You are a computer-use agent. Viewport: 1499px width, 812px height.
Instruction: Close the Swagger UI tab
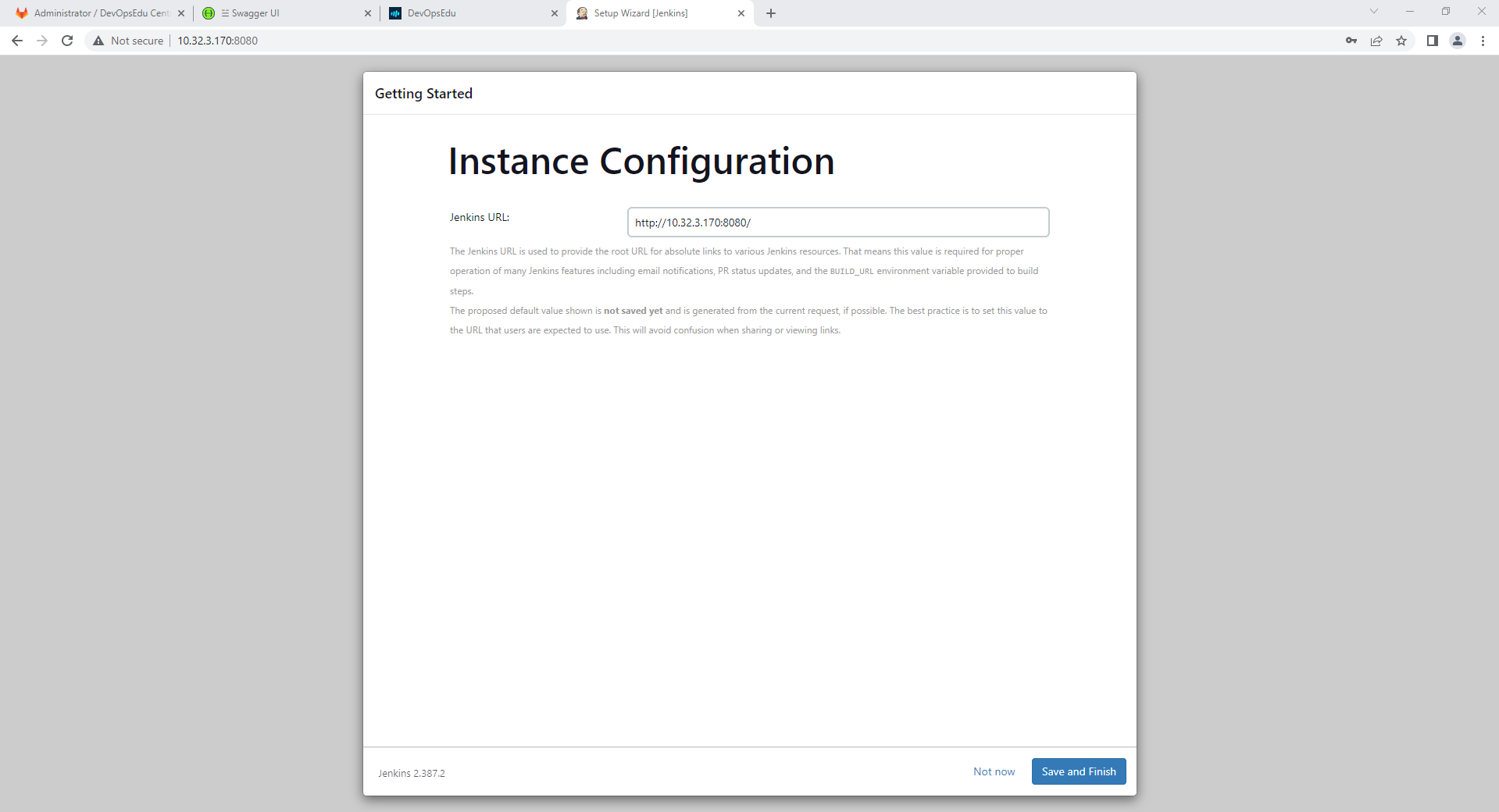coord(368,13)
